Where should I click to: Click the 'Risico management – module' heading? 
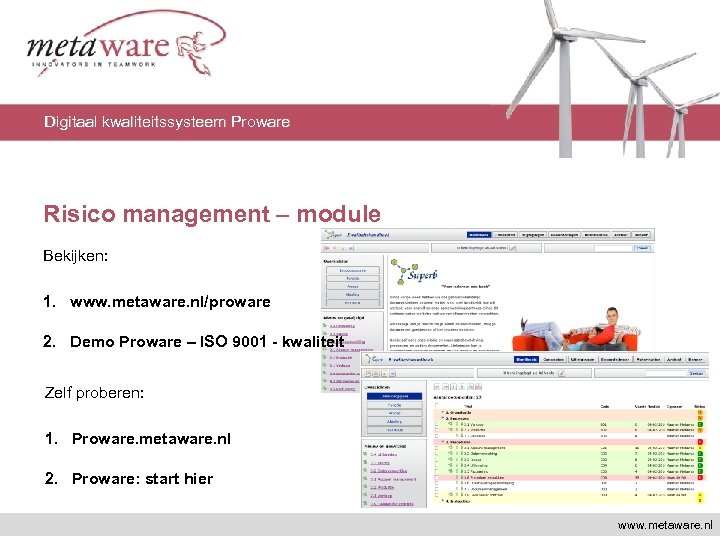pyautogui.click(x=212, y=214)
